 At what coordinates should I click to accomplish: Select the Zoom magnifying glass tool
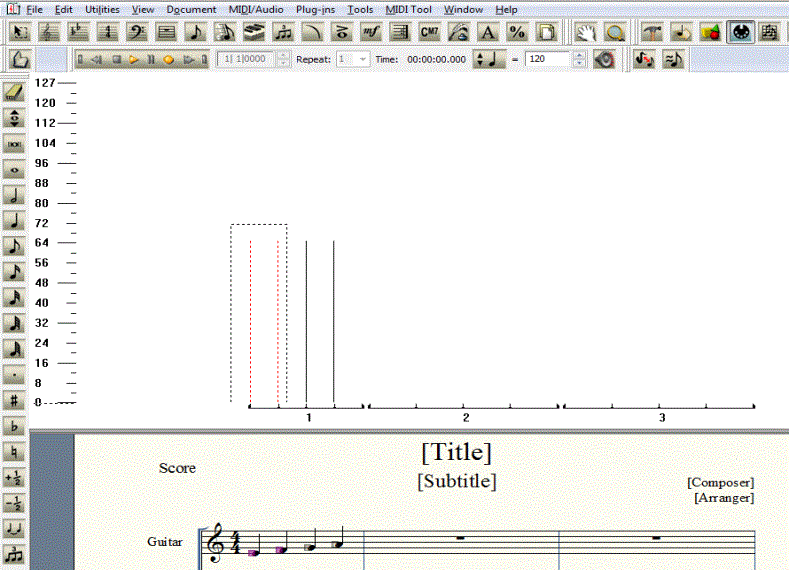(x=615, y=32)
